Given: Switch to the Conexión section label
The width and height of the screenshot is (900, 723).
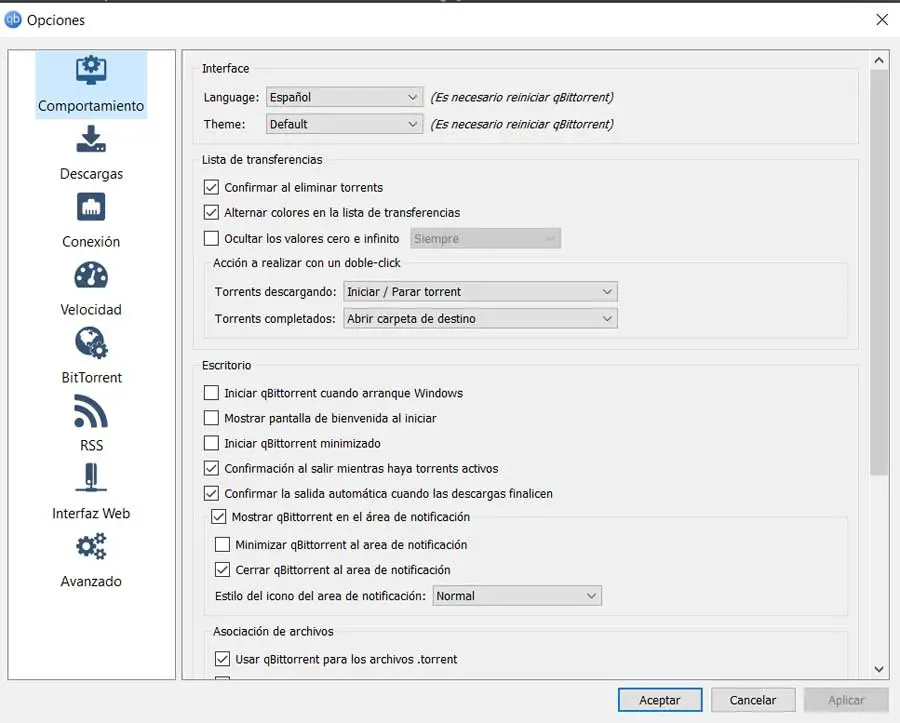Looking at the screenshot, I should point(91,242).
